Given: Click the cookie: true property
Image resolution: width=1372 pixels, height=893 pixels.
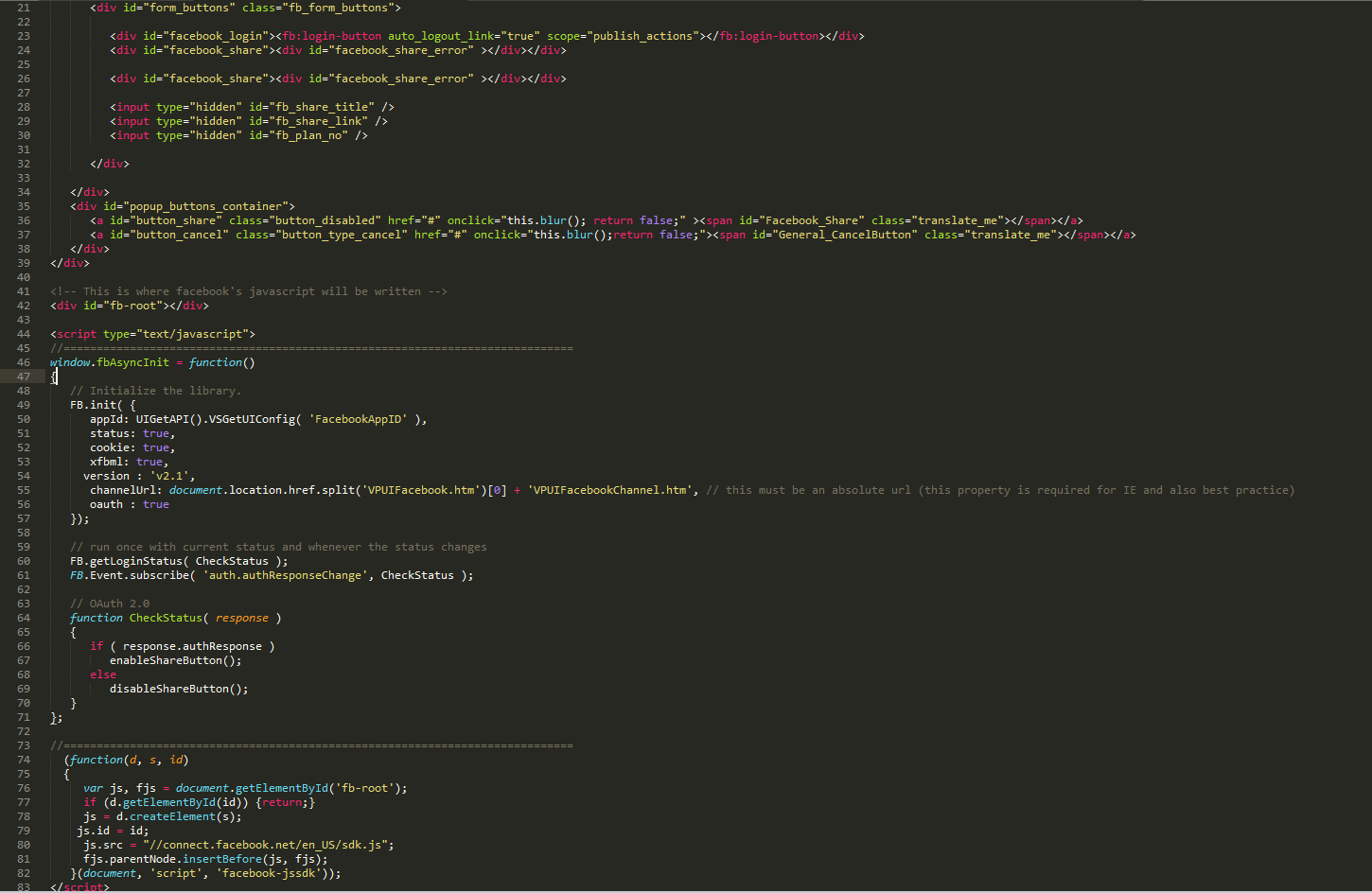Looking at the screenshot, I should point(132,447).
